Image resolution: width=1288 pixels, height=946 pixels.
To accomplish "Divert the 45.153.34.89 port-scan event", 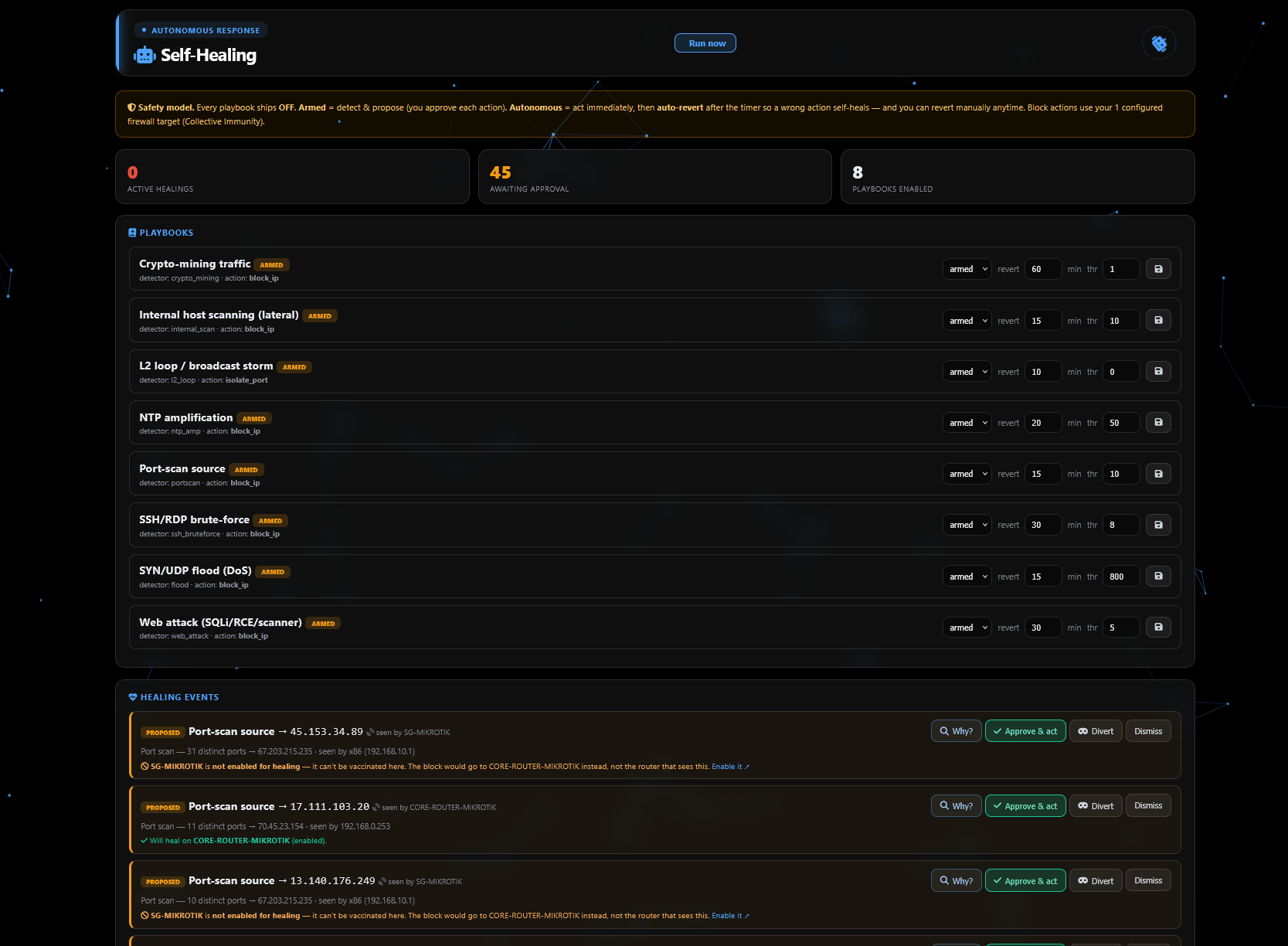I will (x=1096, y=731).
